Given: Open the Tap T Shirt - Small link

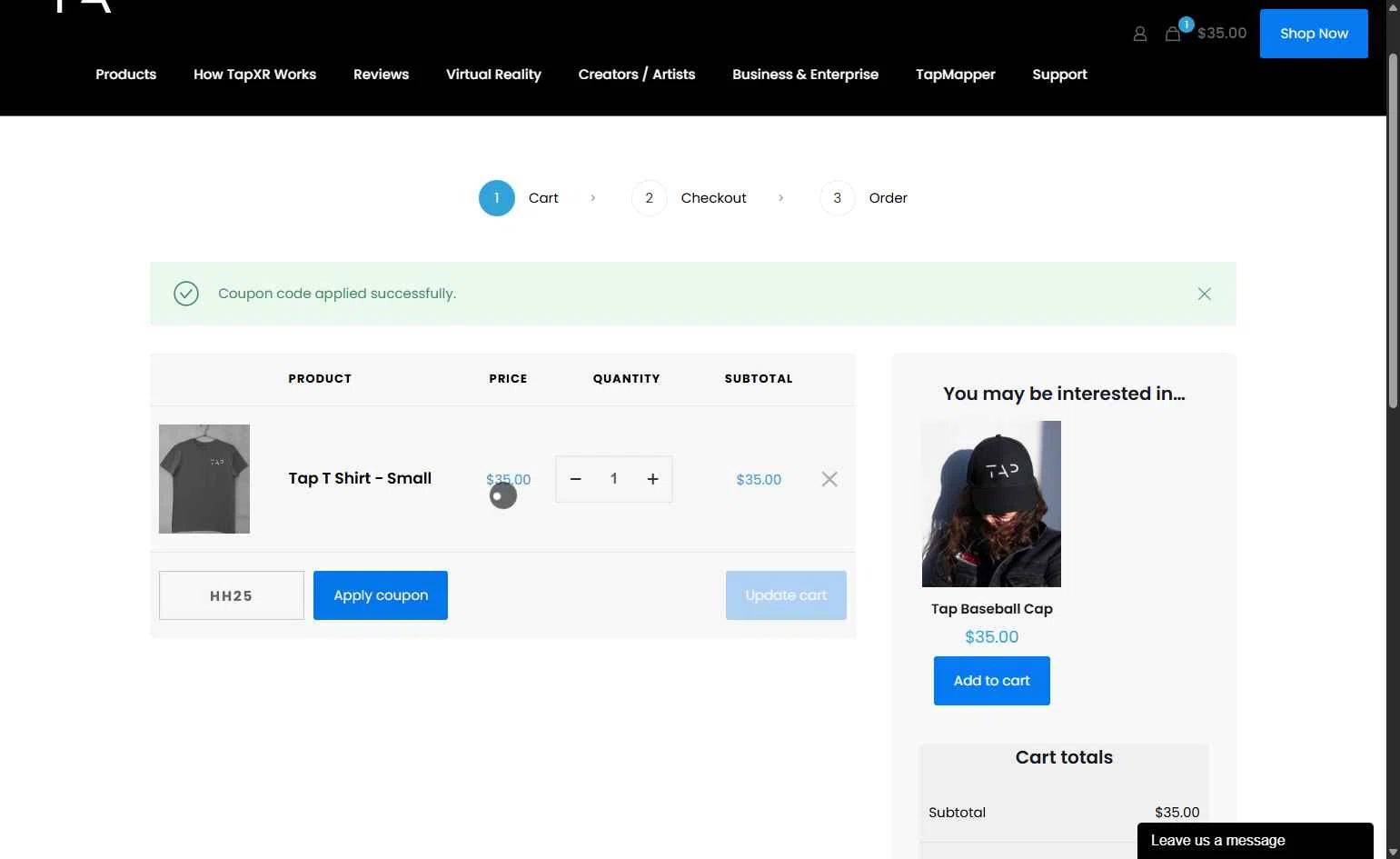Looking at the screenshot, I should (360, 478).
